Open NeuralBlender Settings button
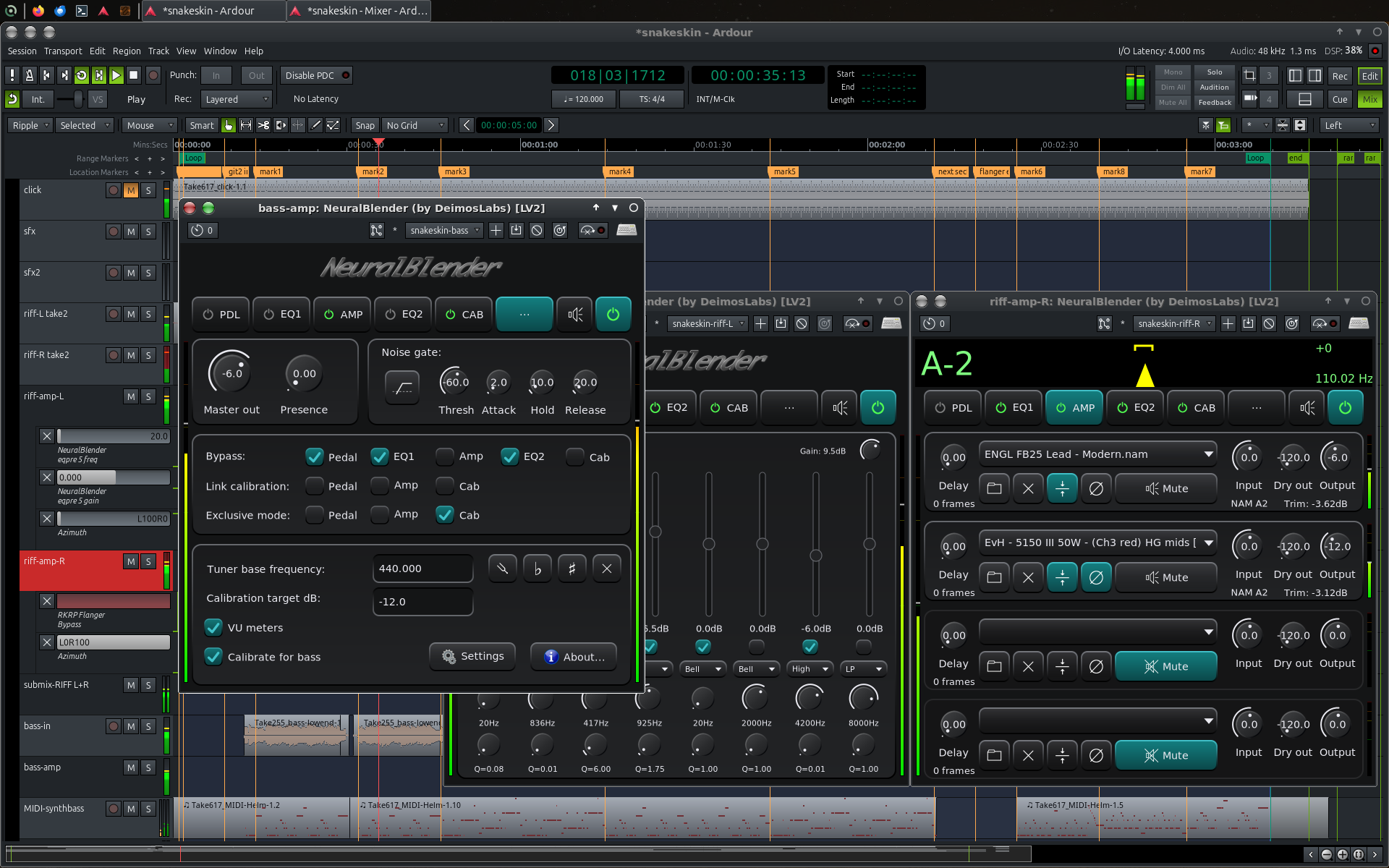This screenshot has width=1389, height=868. pyautogui.click(x=472, y=656)
